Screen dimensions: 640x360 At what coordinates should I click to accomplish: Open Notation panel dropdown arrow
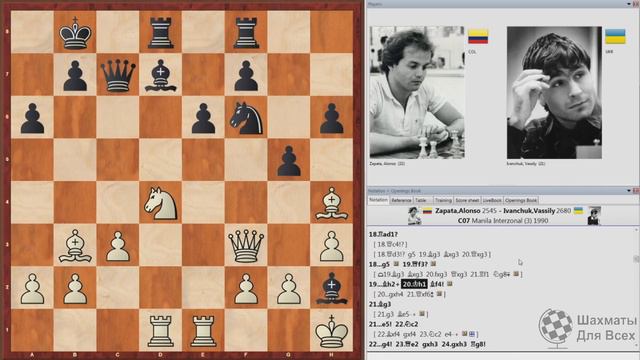coord(629,191)
